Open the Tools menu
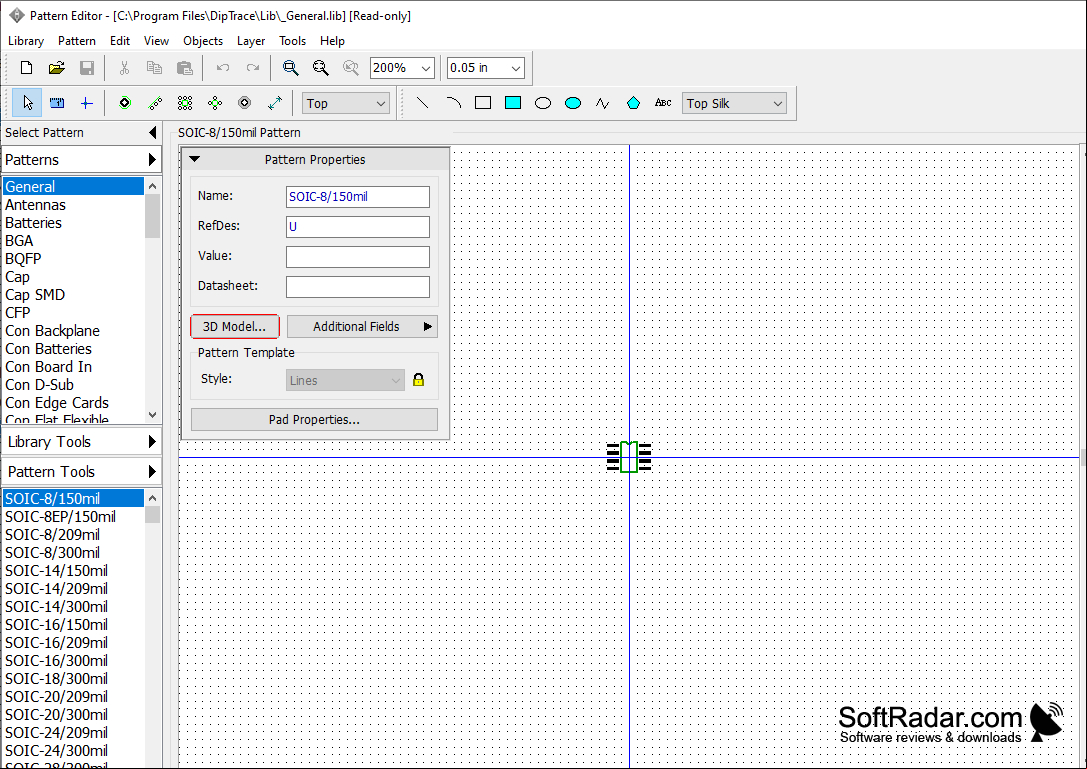 293,41
